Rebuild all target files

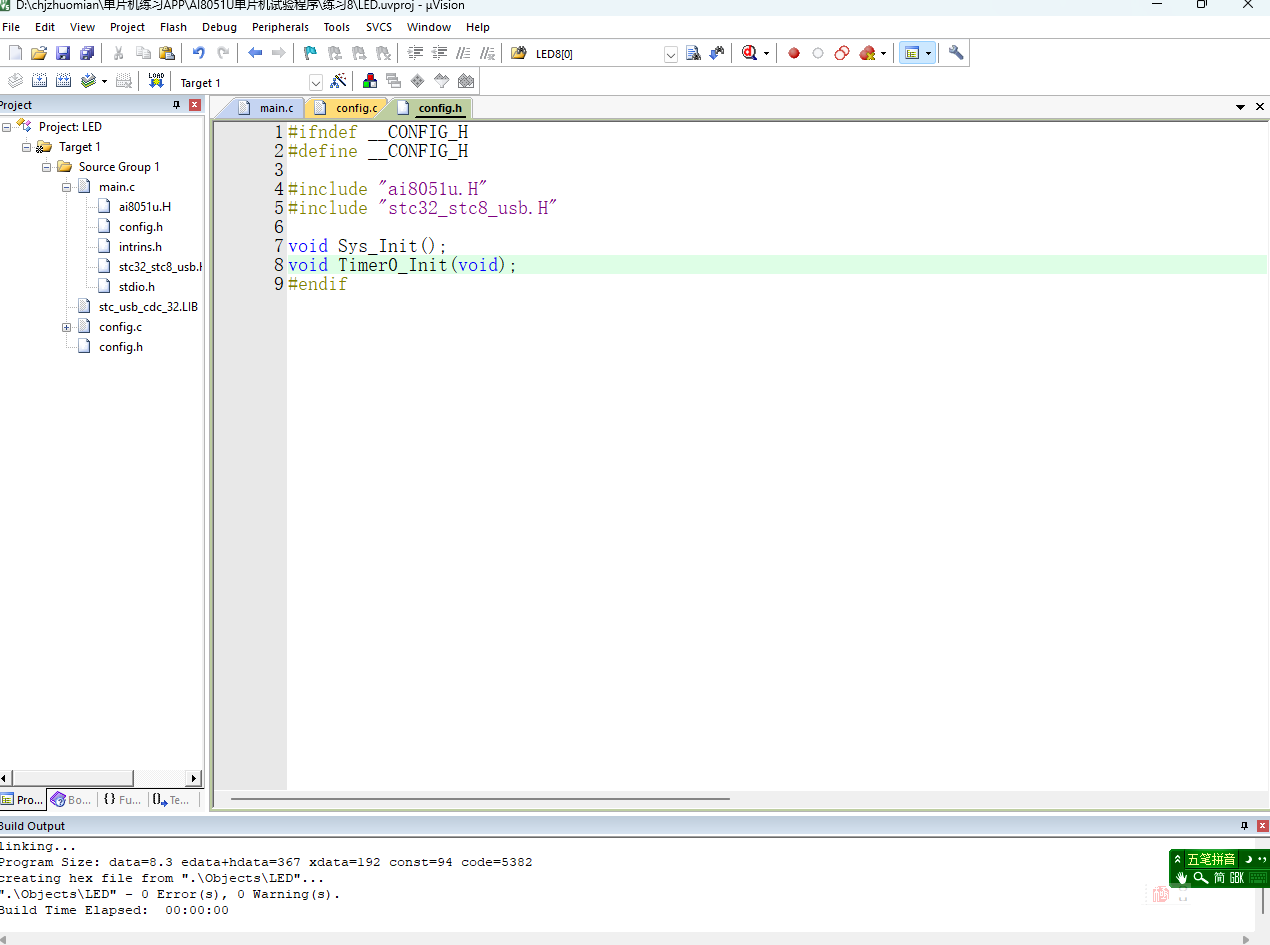point(61,81)
